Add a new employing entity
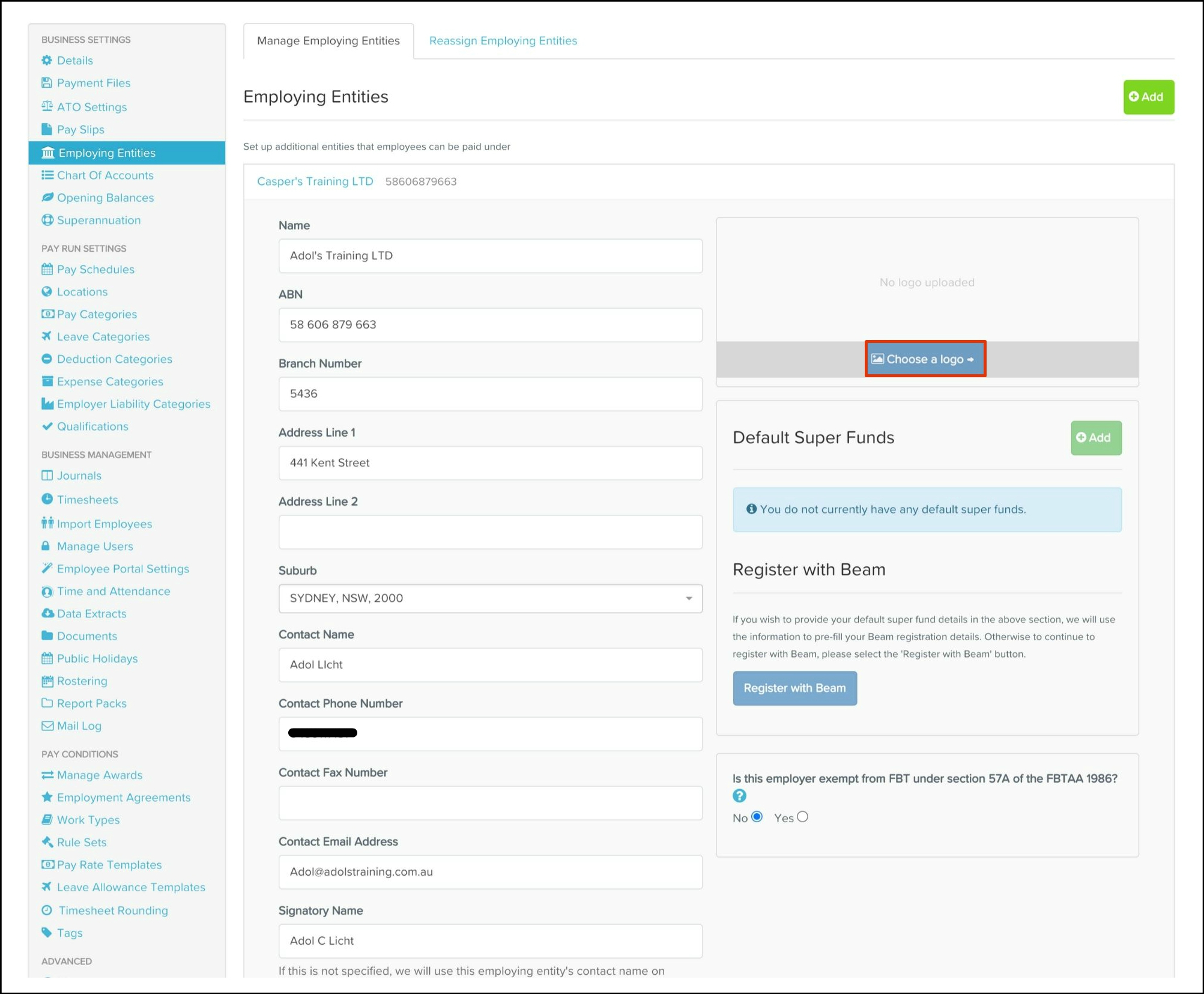 [x=1148, y=97]
